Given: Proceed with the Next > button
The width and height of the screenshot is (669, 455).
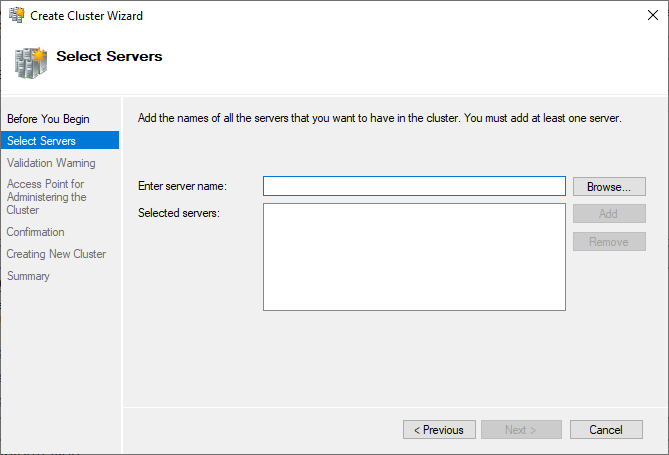Looking at the screenshot, I should pyautogui.click(x=521, y=429).
